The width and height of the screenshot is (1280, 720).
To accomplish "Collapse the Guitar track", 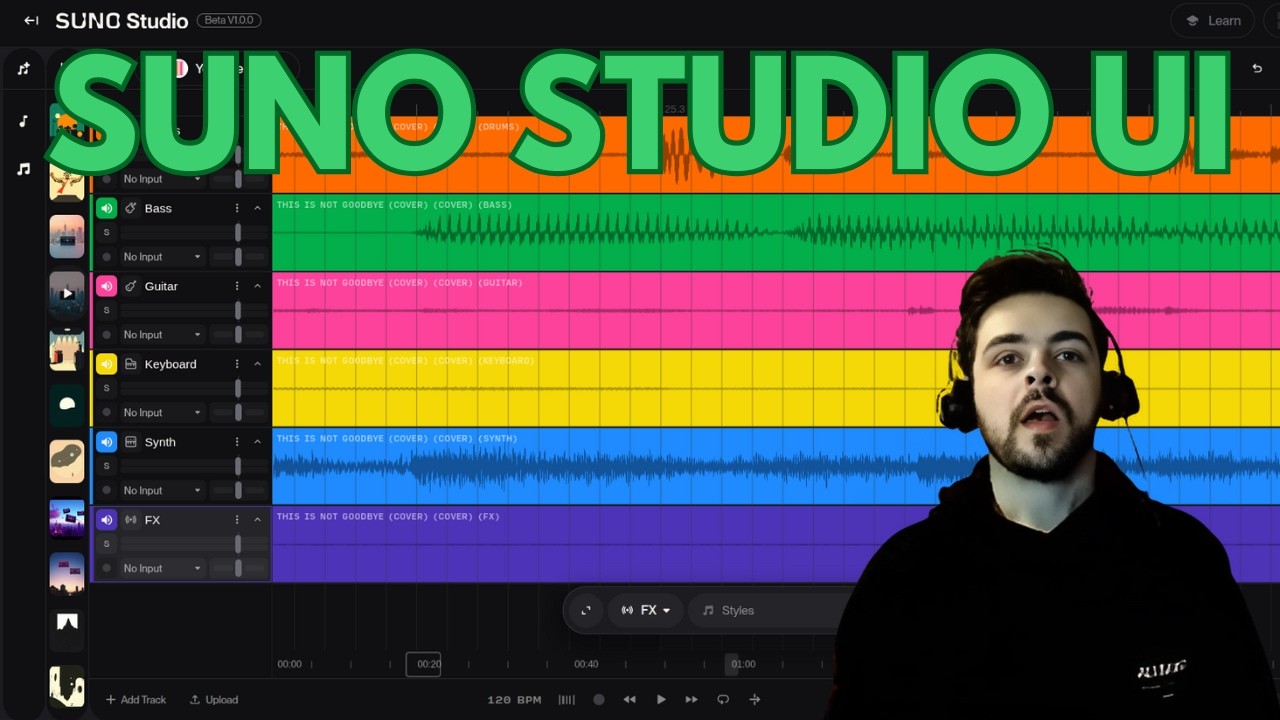I will [x=257, y=286].
